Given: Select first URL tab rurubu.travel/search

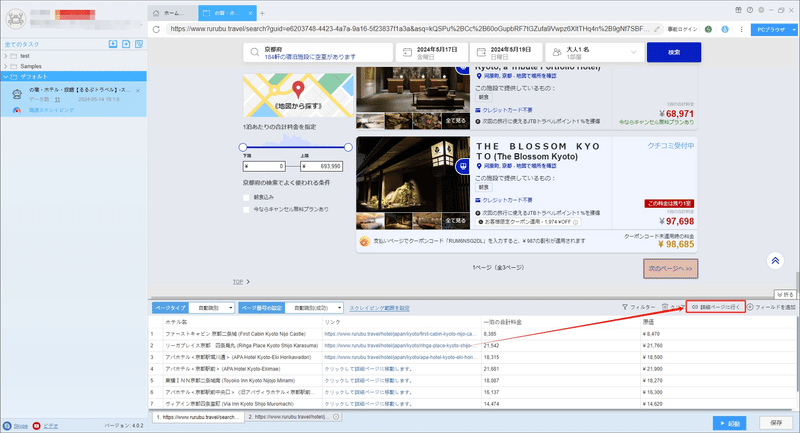Looking at the screenshot, I should click(x=198, y=417).
